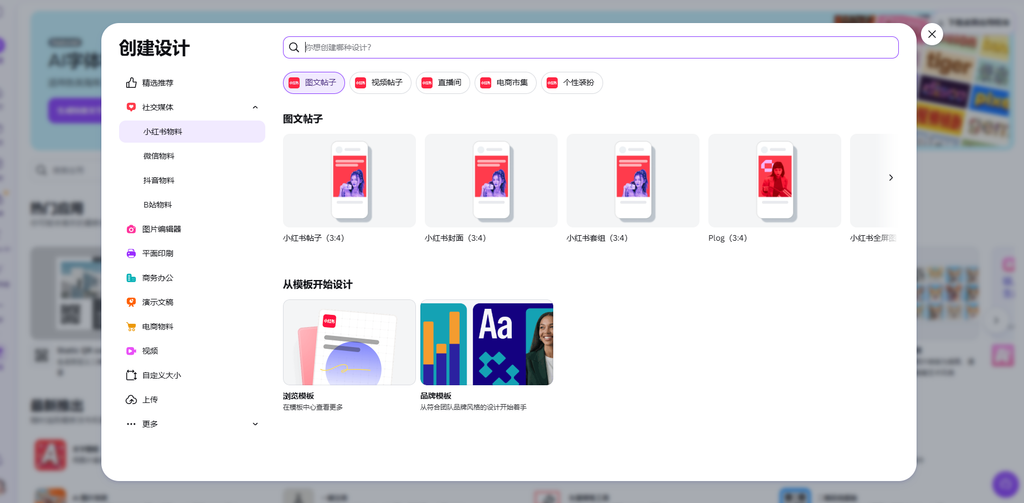Open the 浏览模板 card image
The width and height of the screenshot is (1024, 503).
349,342
